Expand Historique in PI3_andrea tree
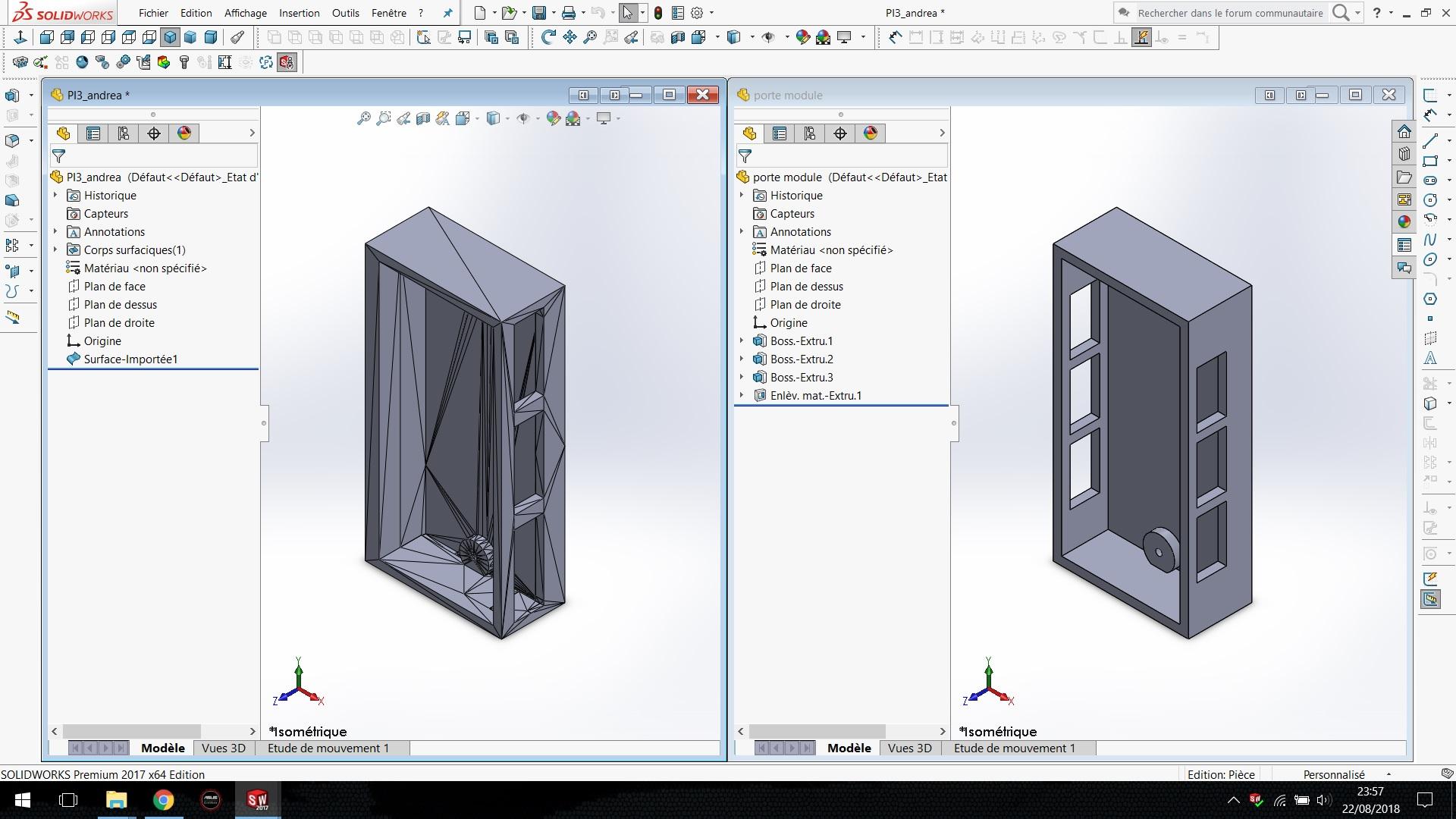Viewport: 1456px width, 819px height. click(x=55, y=195)
